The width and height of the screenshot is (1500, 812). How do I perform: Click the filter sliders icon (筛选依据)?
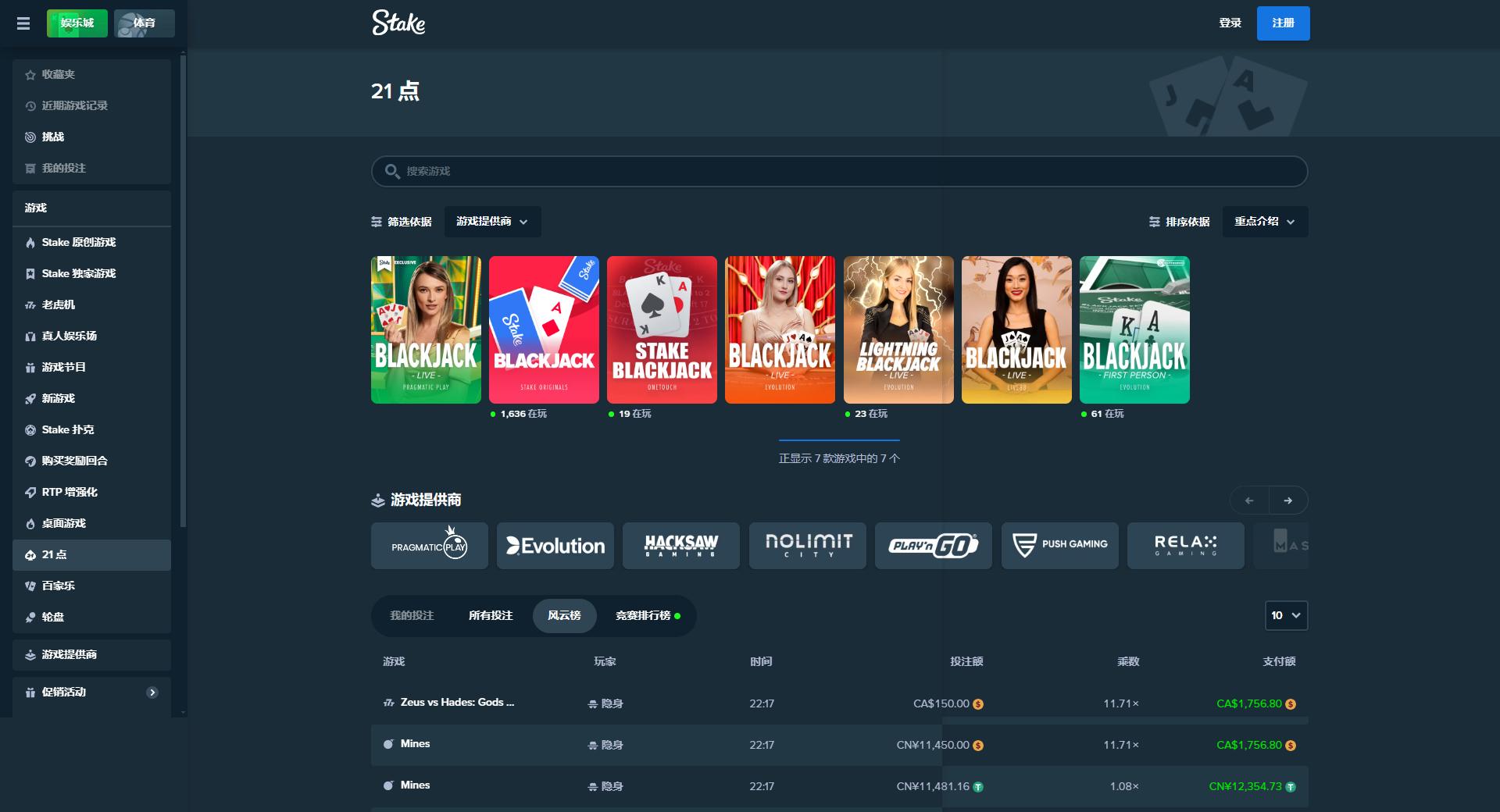pos(377,223)
